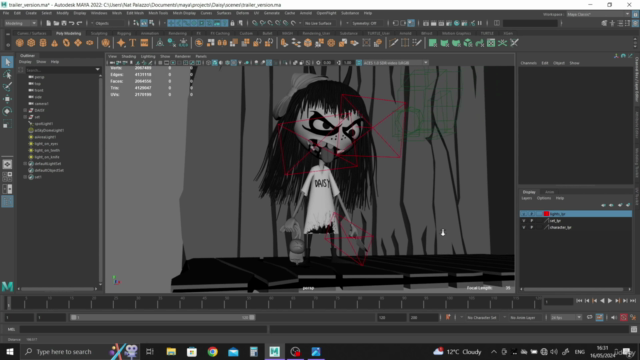Screen dimensions: 640x360
Task: Create a polygon plane from shelf
Action: tap(78, 43)
